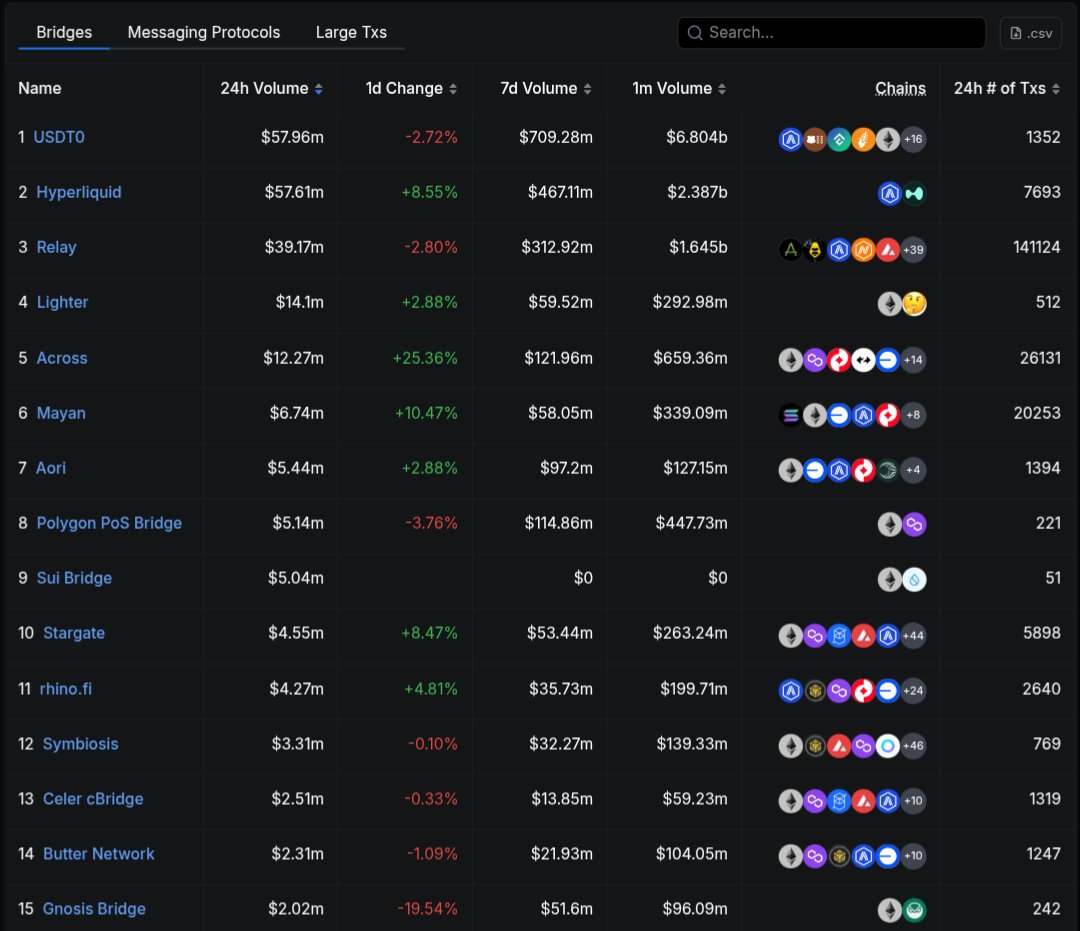Click the Polygon icon in Across row
Screen dimensions: 1080x931
[x=815, y=359]
